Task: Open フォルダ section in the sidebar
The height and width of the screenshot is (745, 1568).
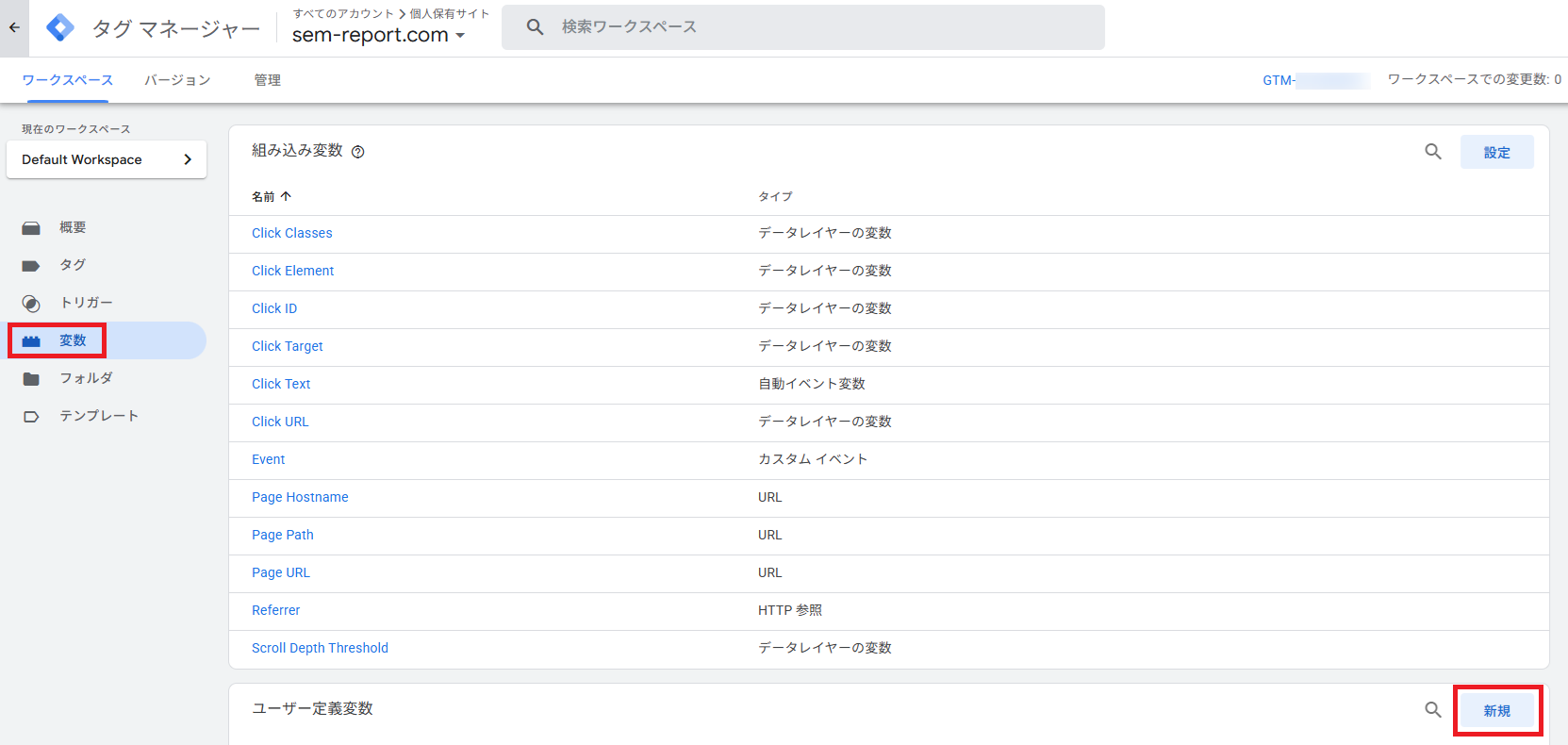Action: coord(86,378)
